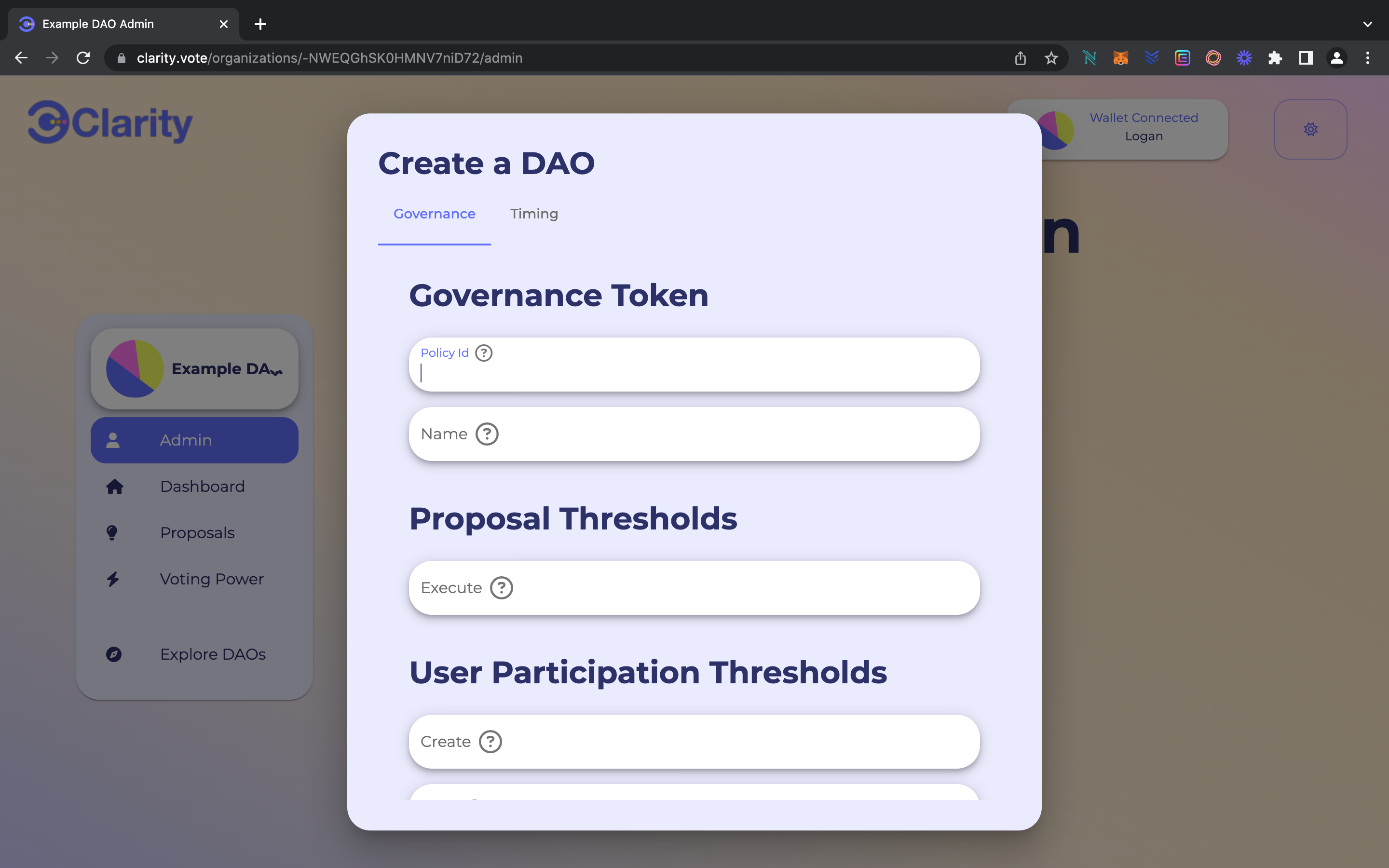Toggle the browser side panel
The image size is (1389, 868).
[1306, 58]
